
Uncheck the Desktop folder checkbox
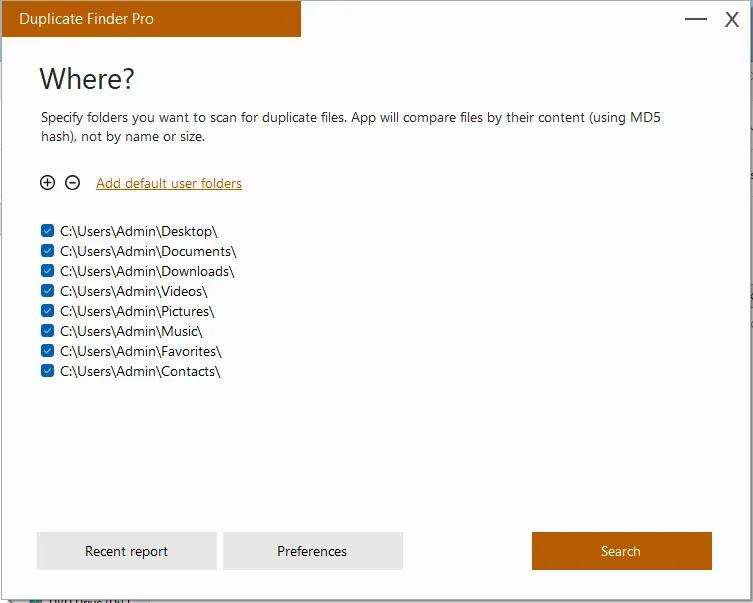[47, 231]
